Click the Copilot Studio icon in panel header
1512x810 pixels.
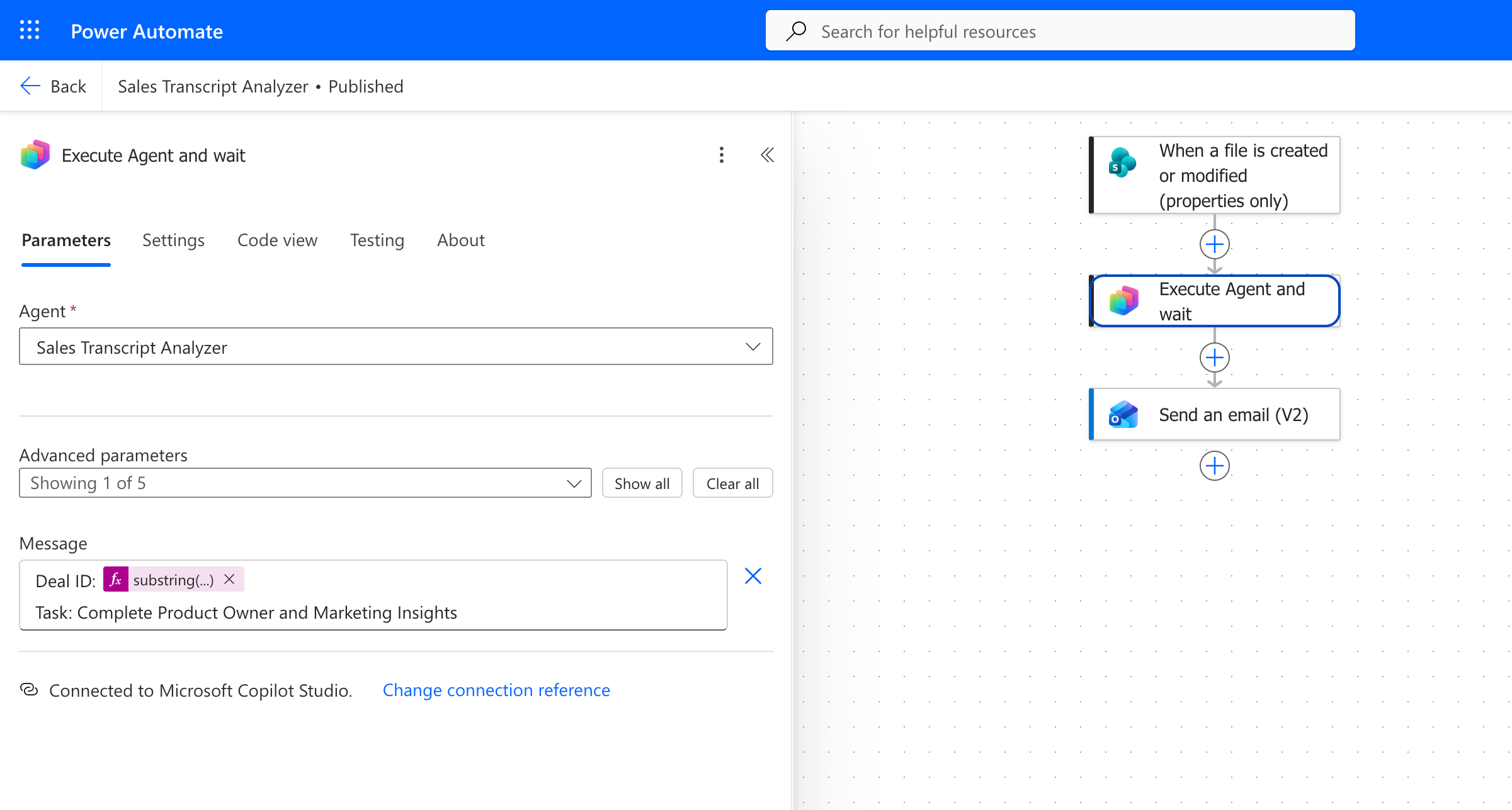35,155
